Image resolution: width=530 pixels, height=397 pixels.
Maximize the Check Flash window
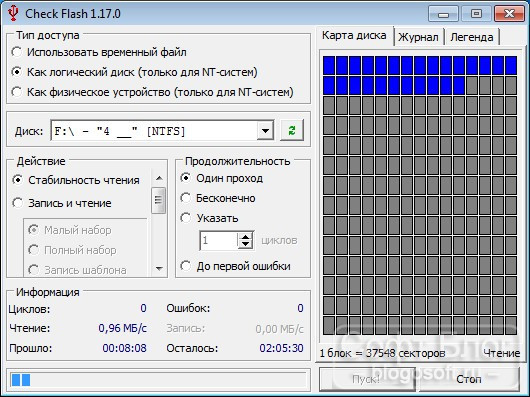(476, 14)
